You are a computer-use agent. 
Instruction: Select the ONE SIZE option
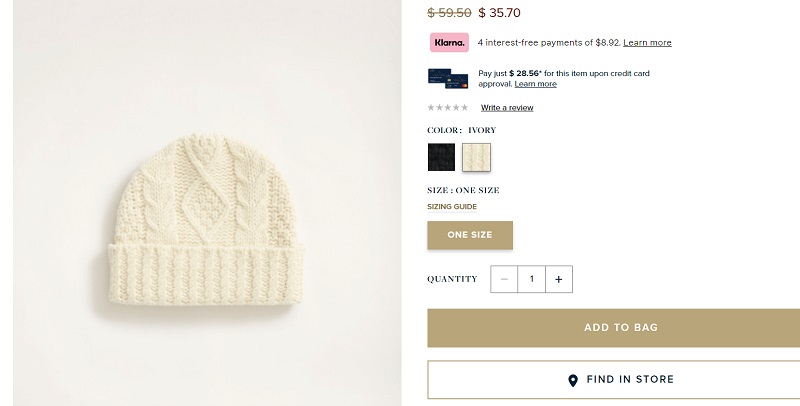470,235
